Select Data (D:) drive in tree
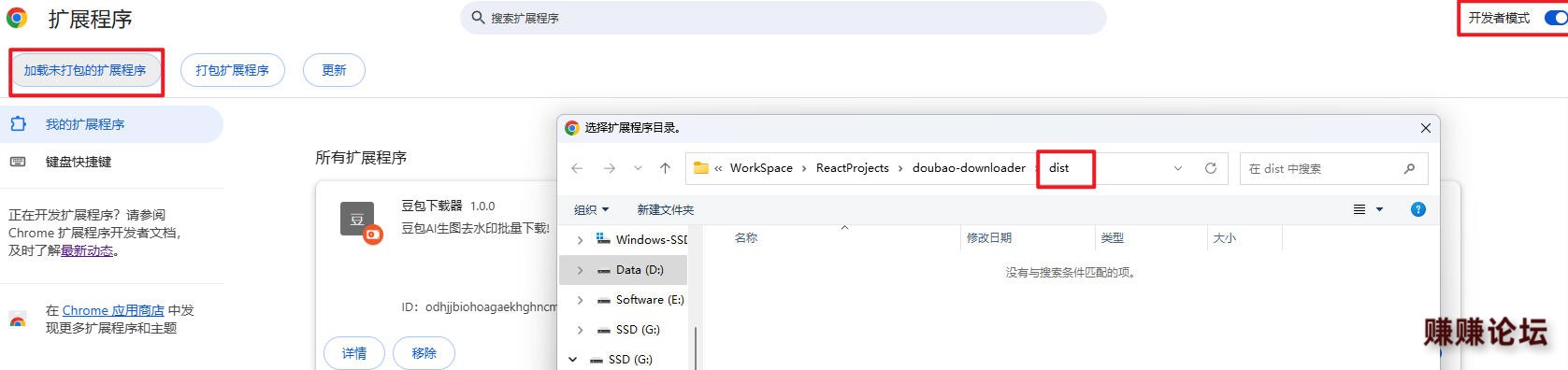Viewport: 1568px width, 370px height. click(640, 270)
